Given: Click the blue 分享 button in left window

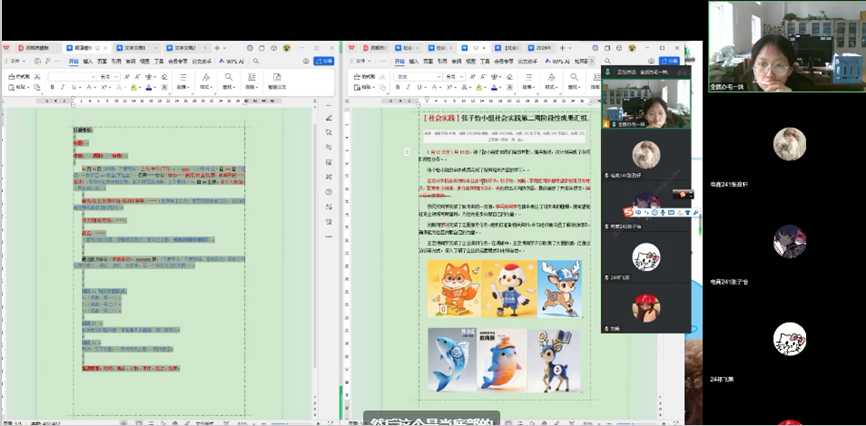Looking at the screenshot, I should pos(325,61).
